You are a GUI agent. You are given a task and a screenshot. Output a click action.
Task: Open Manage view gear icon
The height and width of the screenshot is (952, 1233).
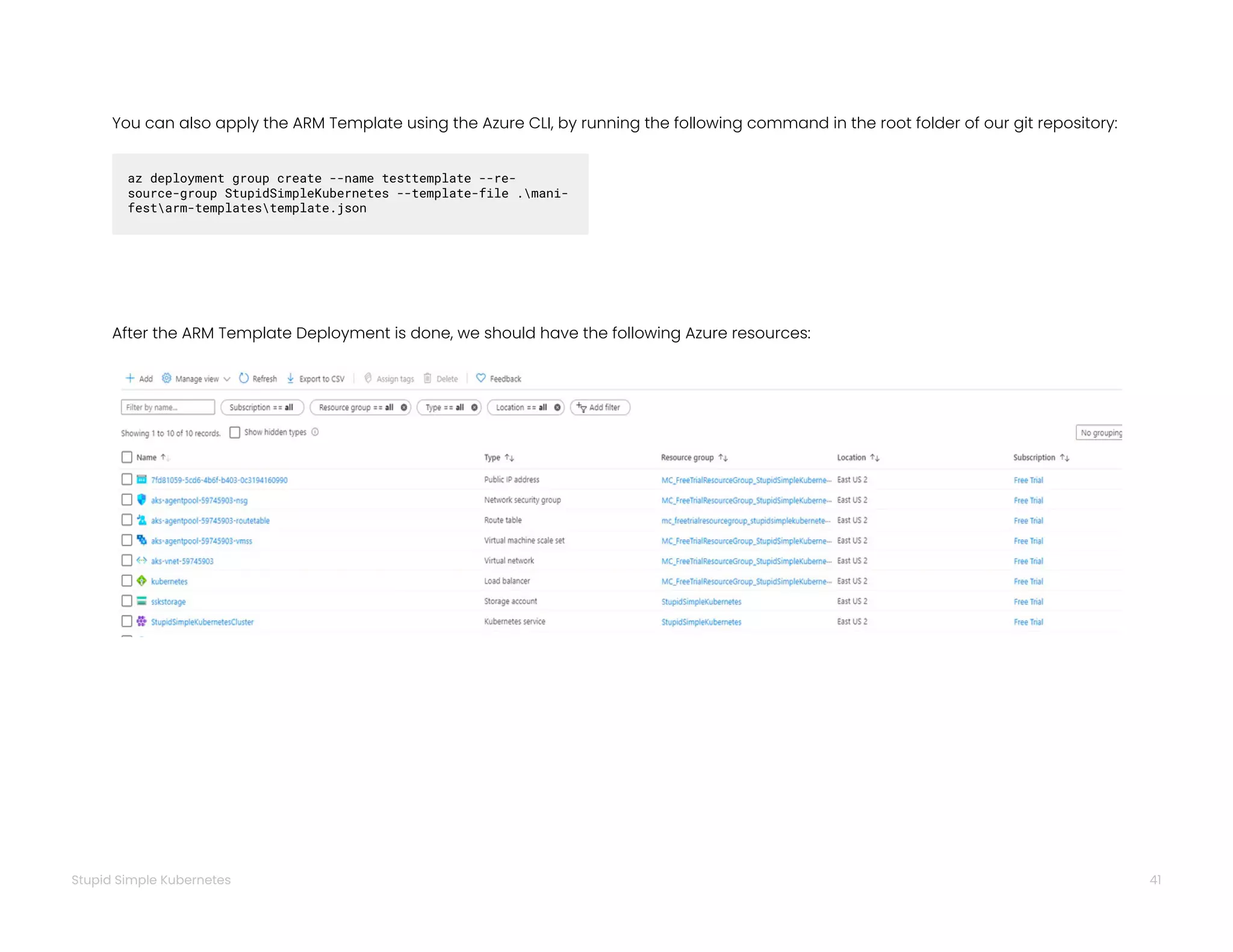pyautogui.click(x=166, y=378)
